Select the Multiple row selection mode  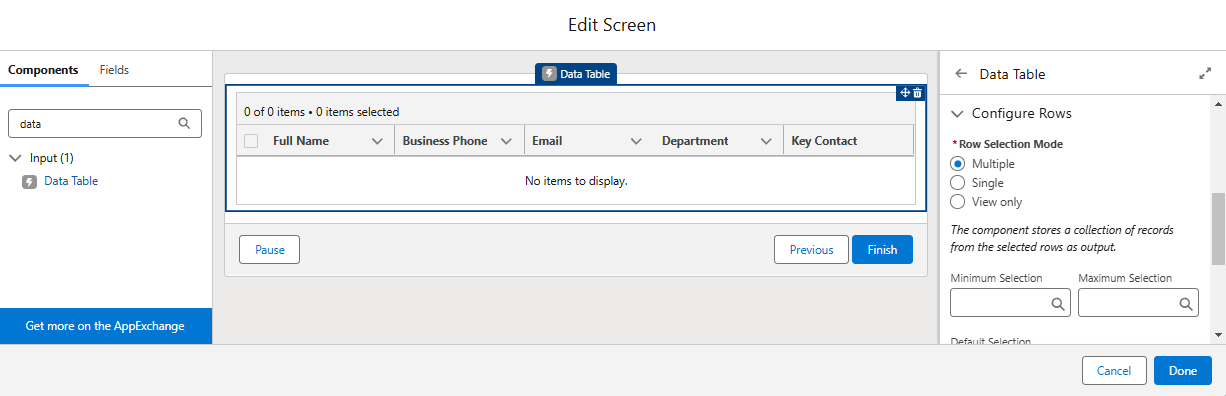point(958,164)
